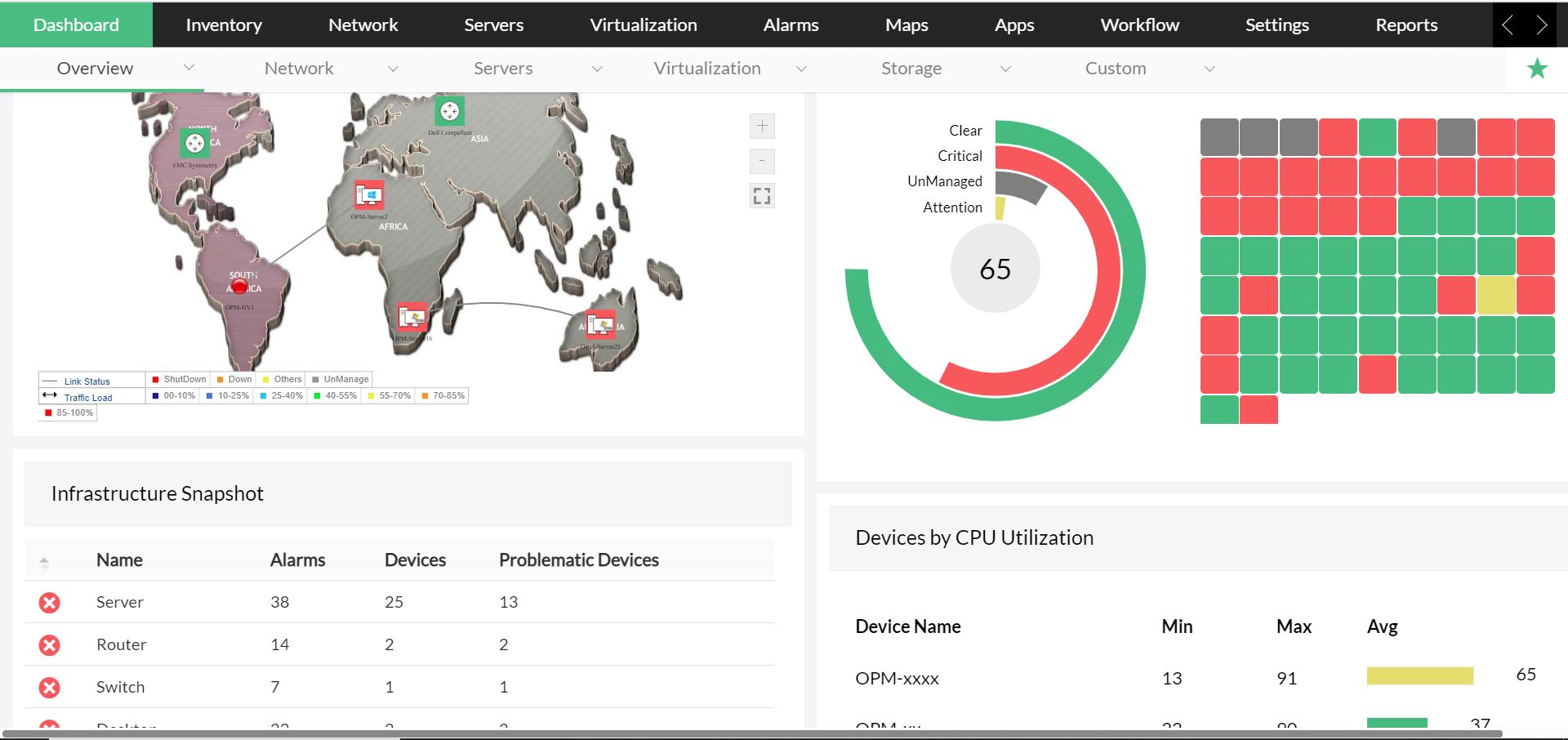Select the Dell Compellent device icon in Asia

[x=449, y=111]
